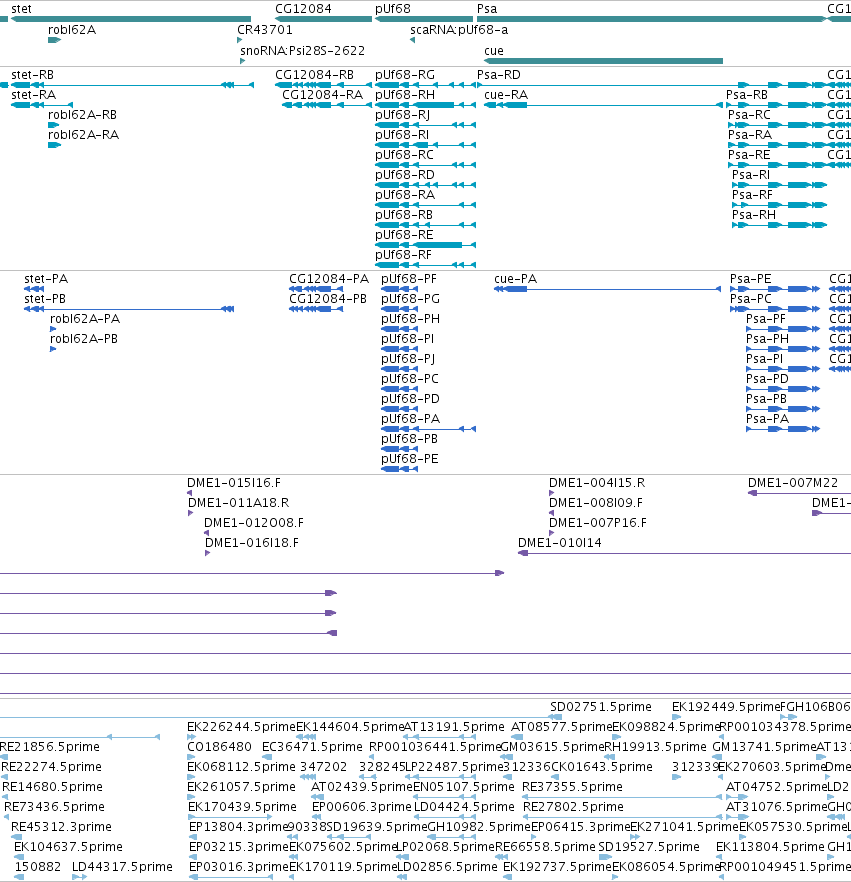The width and height of the screenshot is (851, 882).
Task: Select transcript pUf68-RB
Action: point(426,225)
